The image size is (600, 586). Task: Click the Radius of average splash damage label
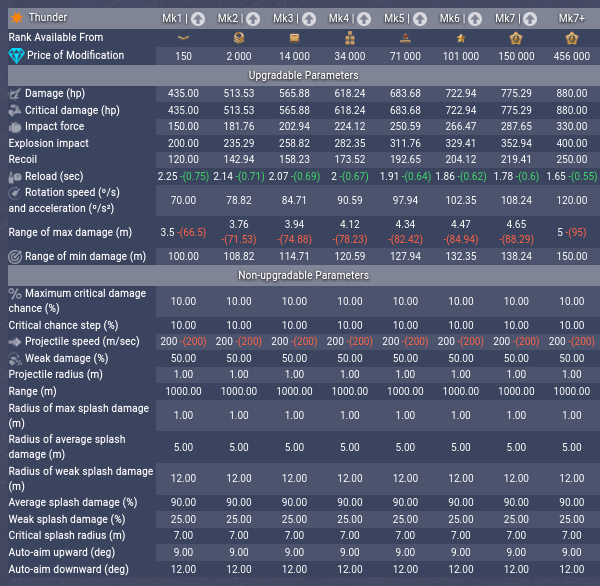point(67,447)
